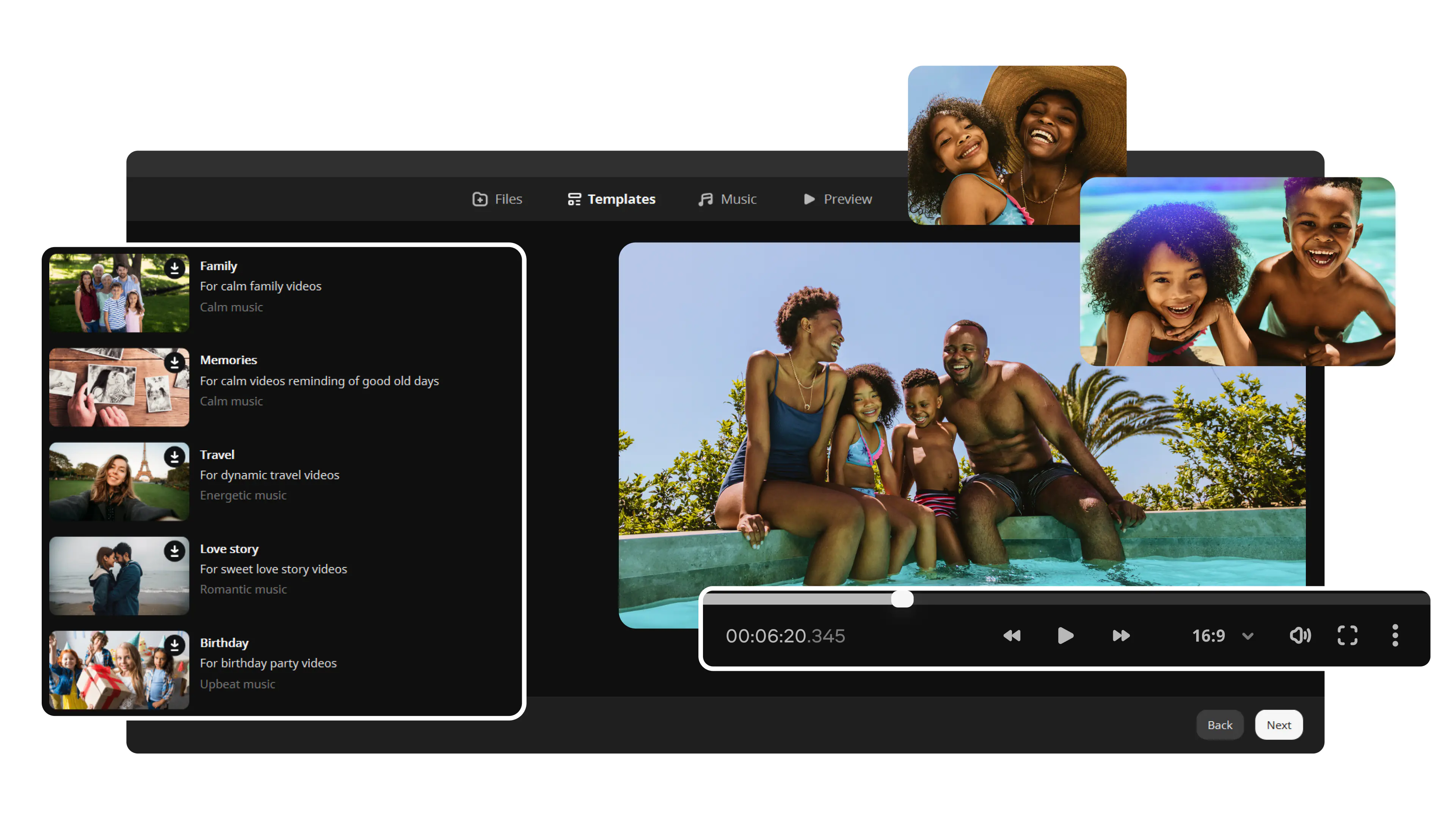The width and height of the screenshot is (1456, 819).
Task: Click the download icon on Family template
Action: coord(175,268)
